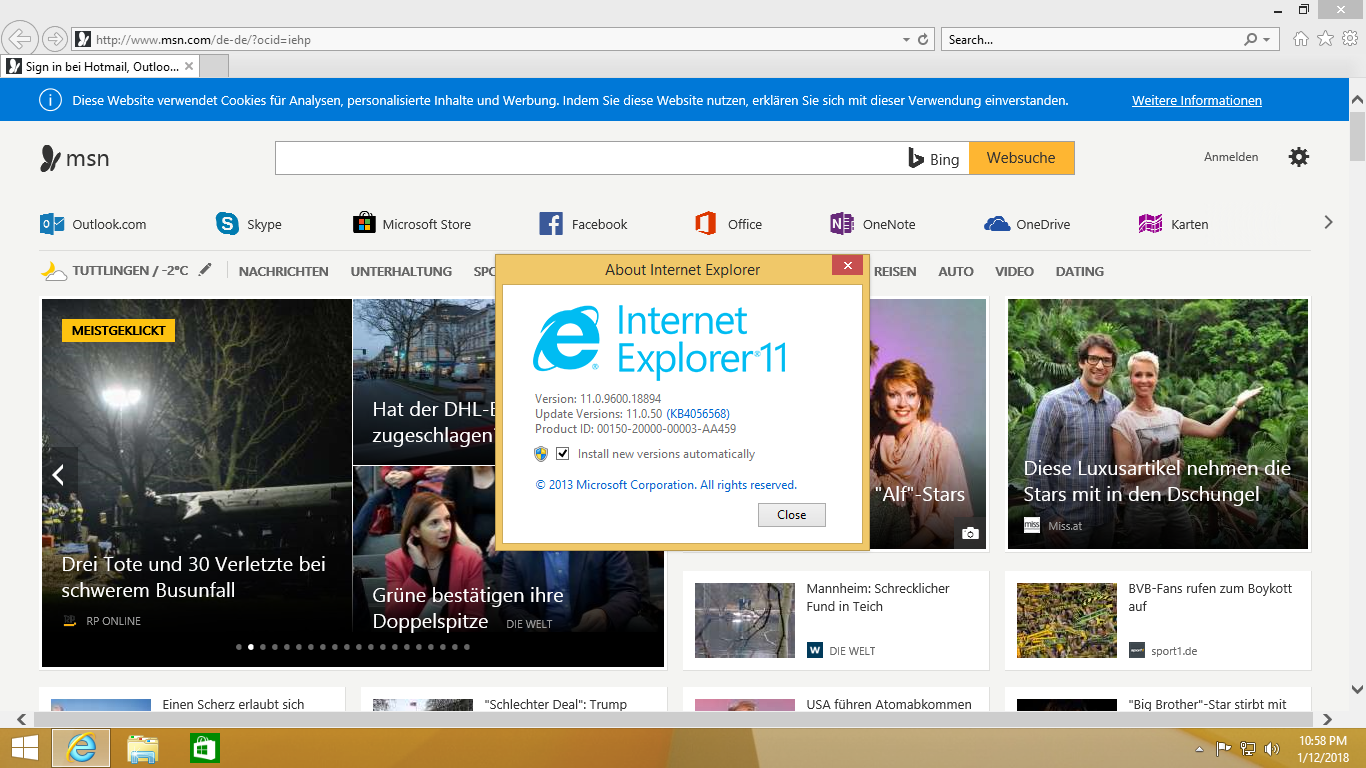Close the Sign in bei Hotmail tab
The image size is (1366, 768).
point(189,66)
